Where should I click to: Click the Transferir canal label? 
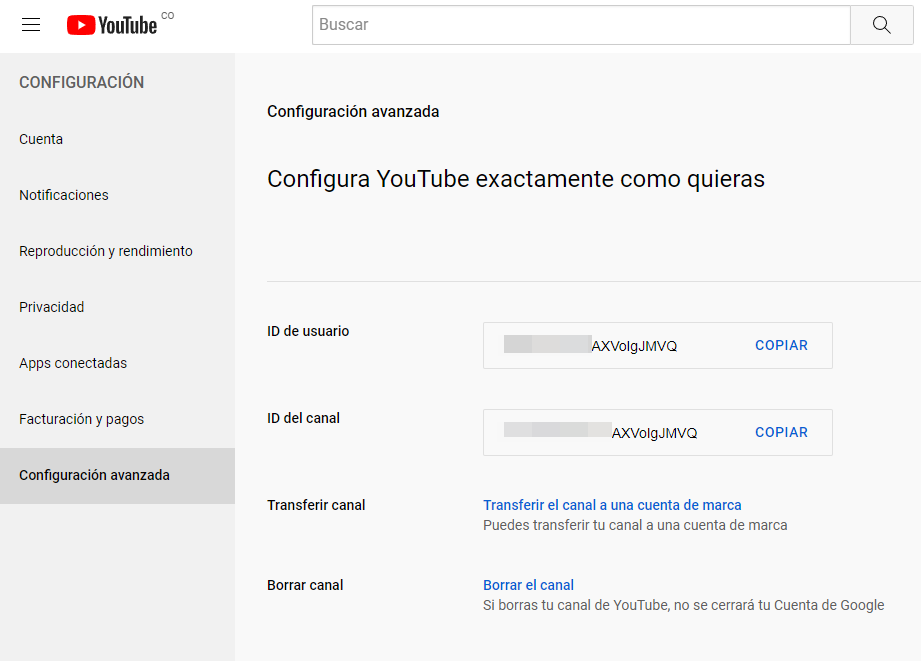click(x=316, y=505)
